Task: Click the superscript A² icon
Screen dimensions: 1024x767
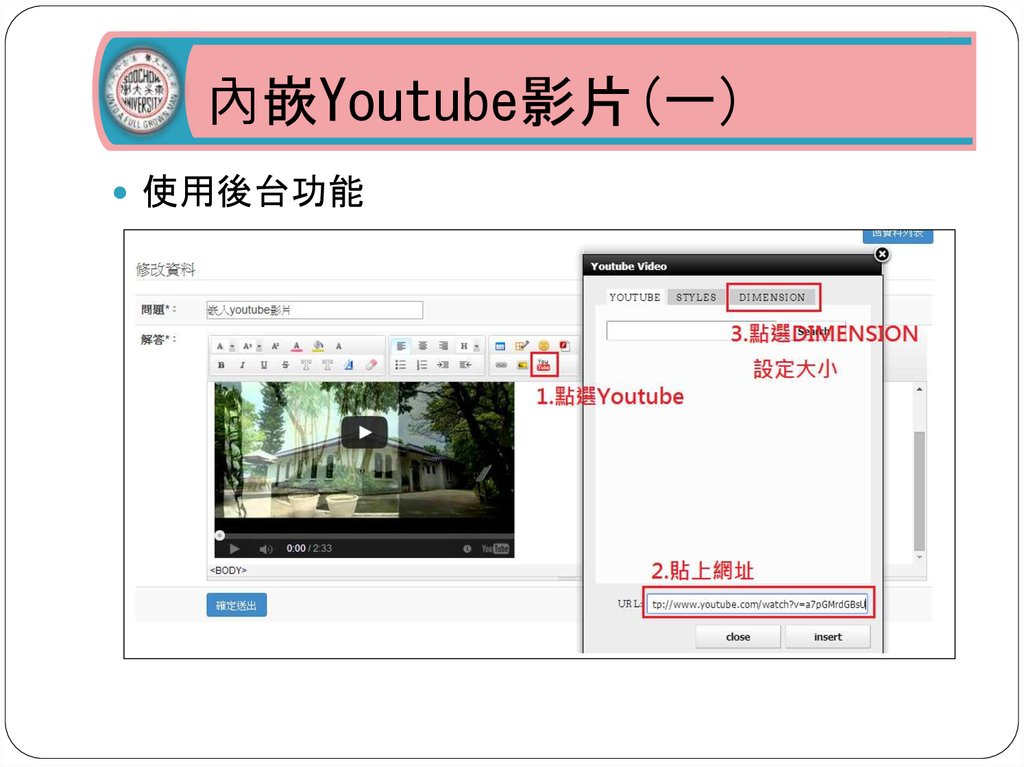Action: tap(275, 346)
